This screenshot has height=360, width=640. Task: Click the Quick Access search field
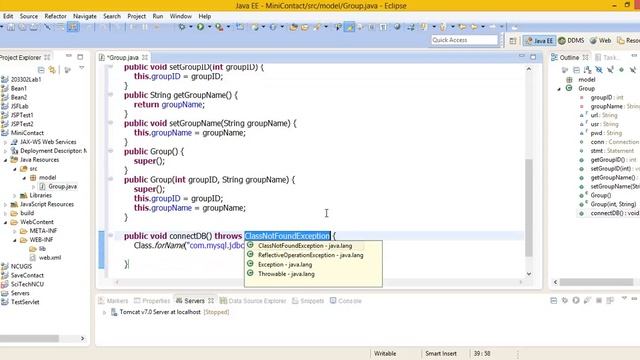click(x=464, y=40)
